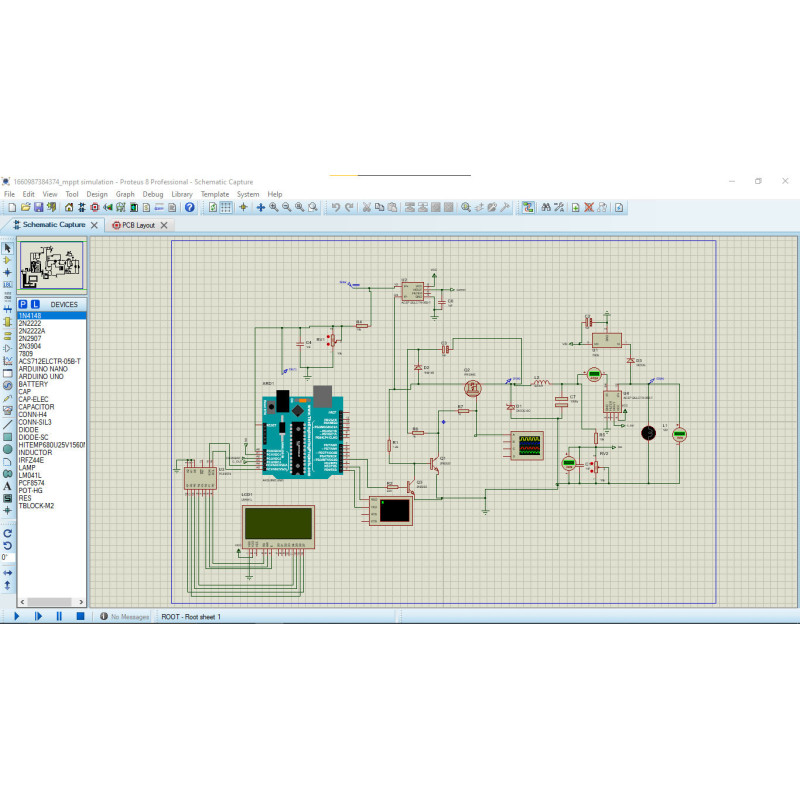800x800 pixels.
Task: Select the 2D Text 'A' tool
Action: (8, 488)
